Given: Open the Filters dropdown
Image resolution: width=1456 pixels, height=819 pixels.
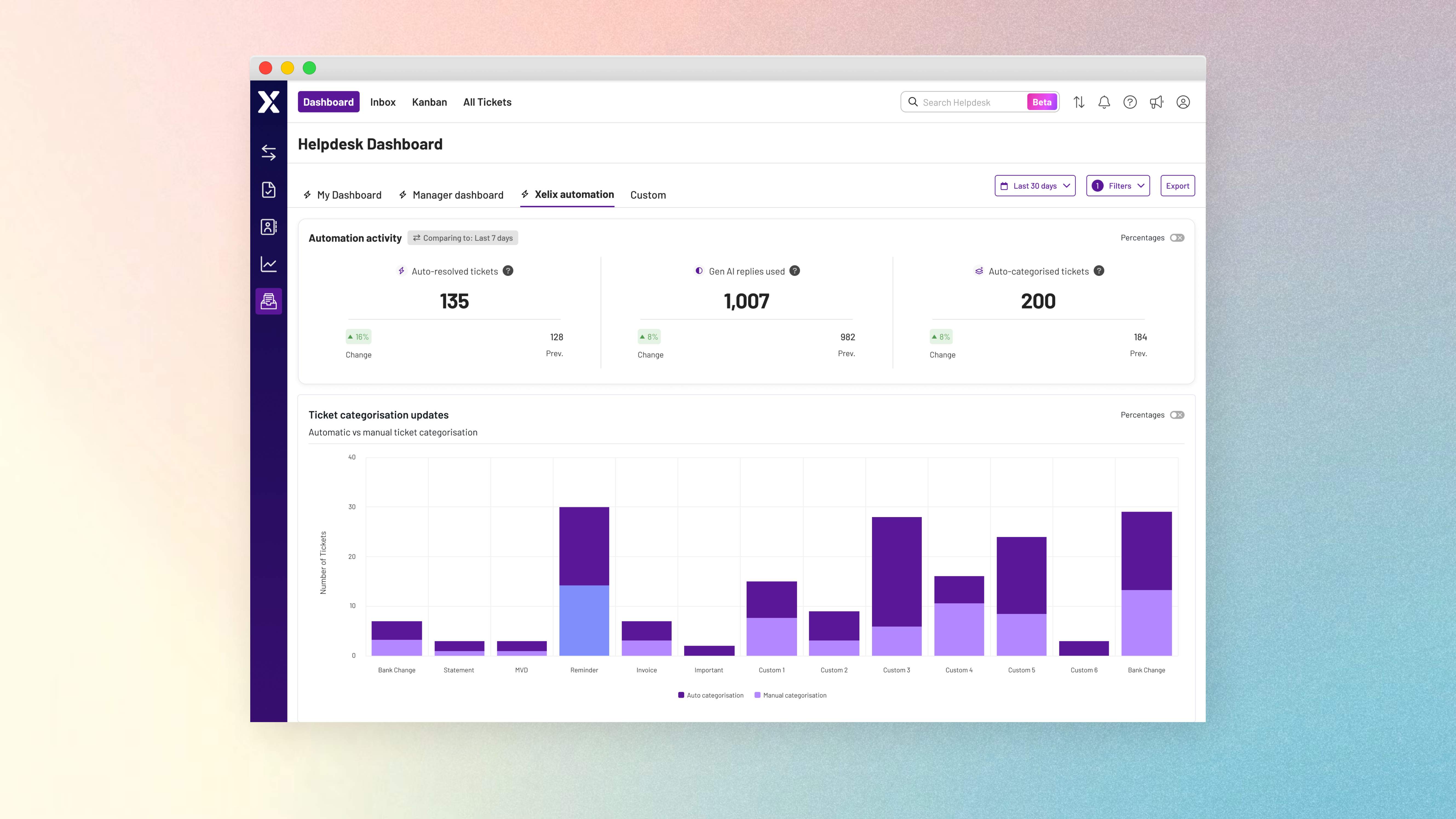Looking at the screenshot, I should 1118,186.
